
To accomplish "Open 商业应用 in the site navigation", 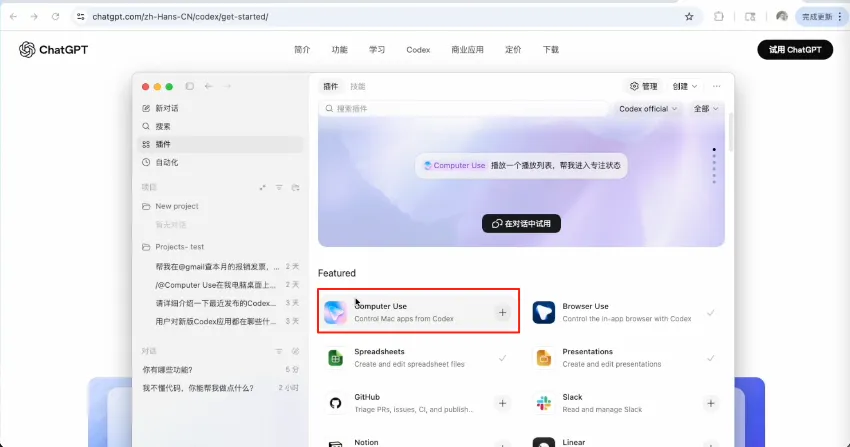I will [x=467, y=50].
